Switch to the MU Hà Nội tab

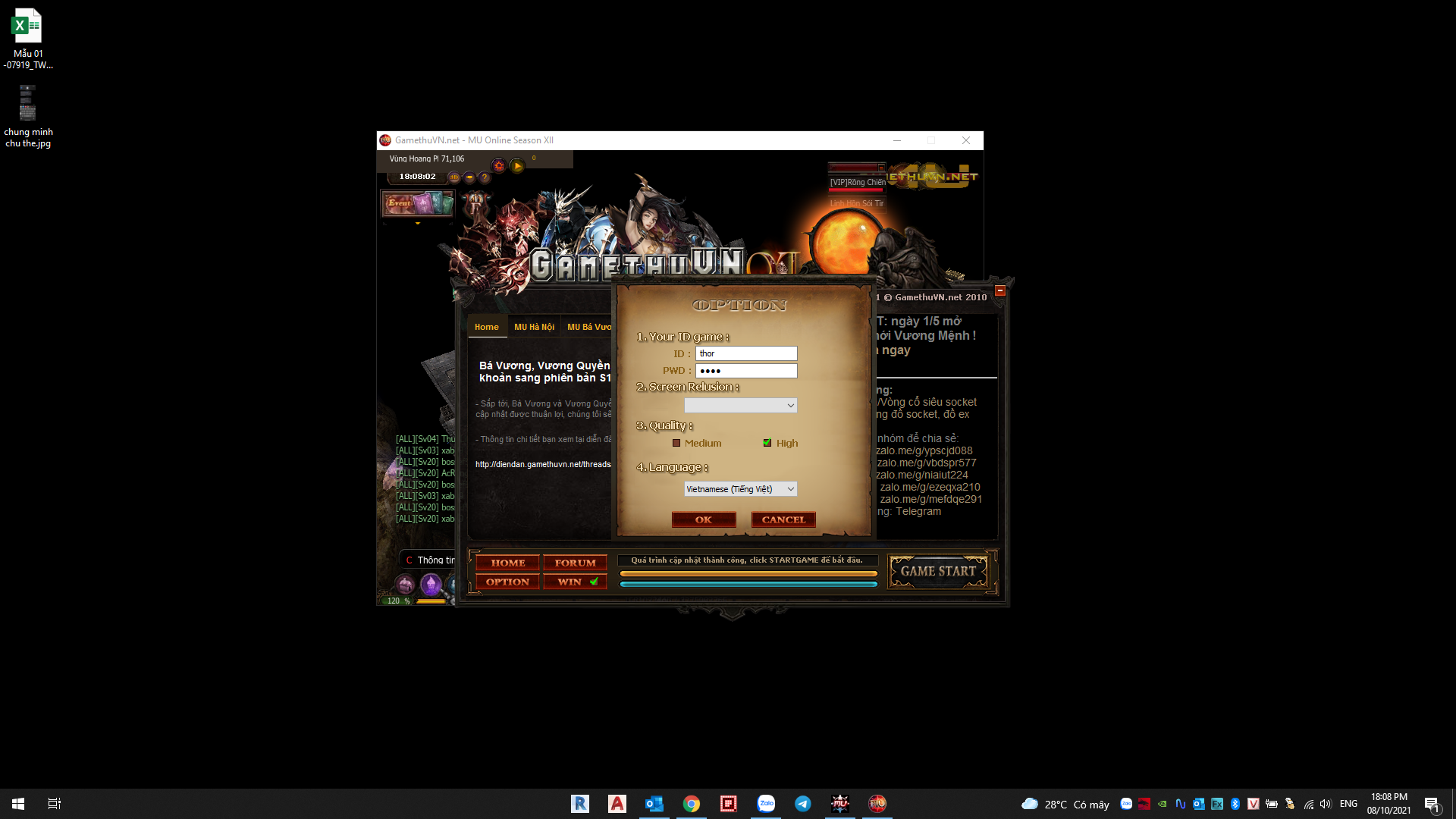[x=534, y=328]
